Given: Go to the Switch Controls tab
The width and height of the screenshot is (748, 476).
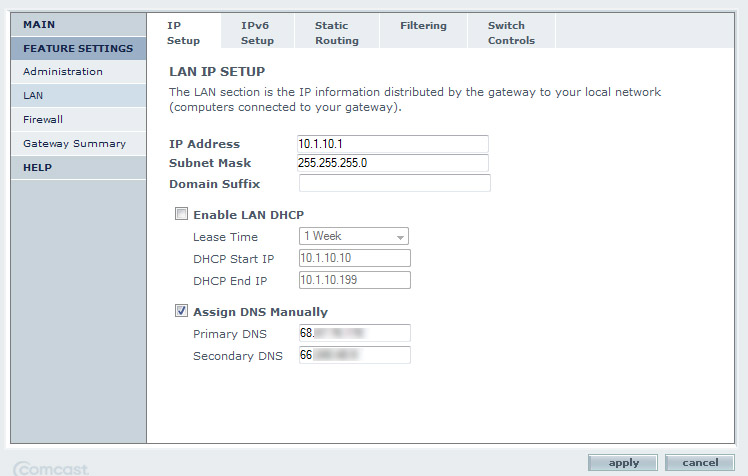Looking at the screenshot, I should click(x=511, y=32).
